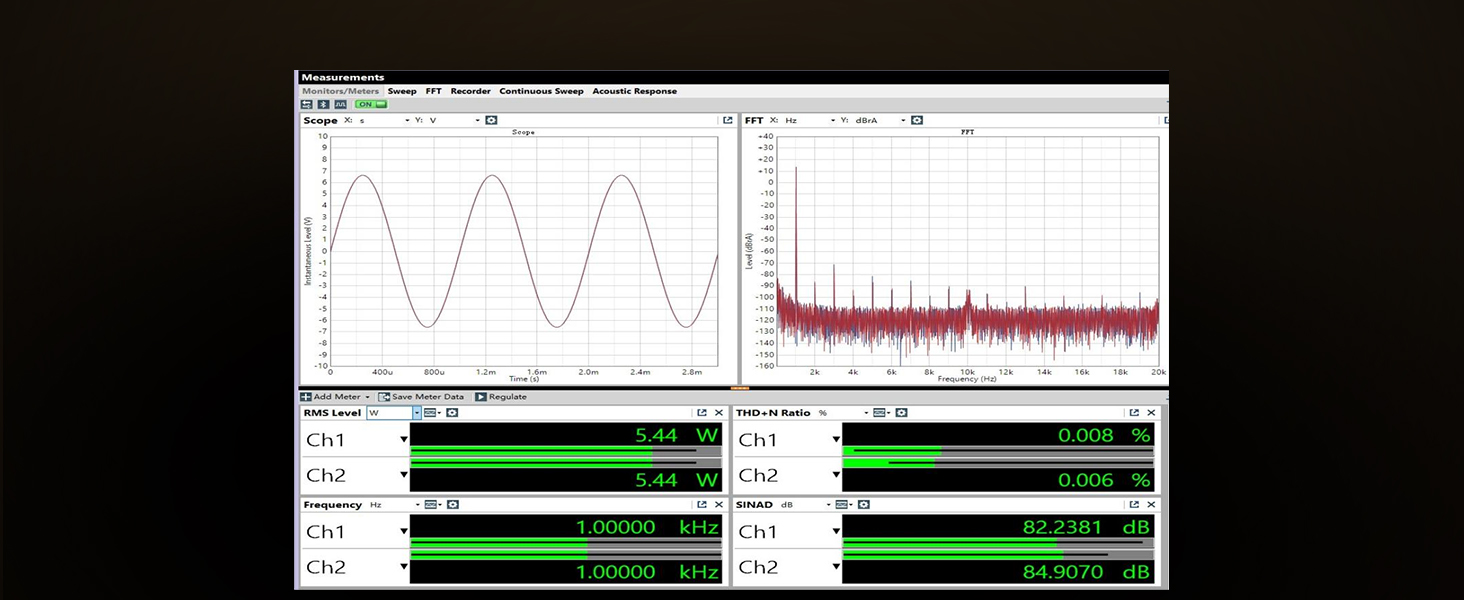This screenshot has width=1464, height=600.
Task: Open the RMS Level meter settings gear
Action: click(452, 413)
